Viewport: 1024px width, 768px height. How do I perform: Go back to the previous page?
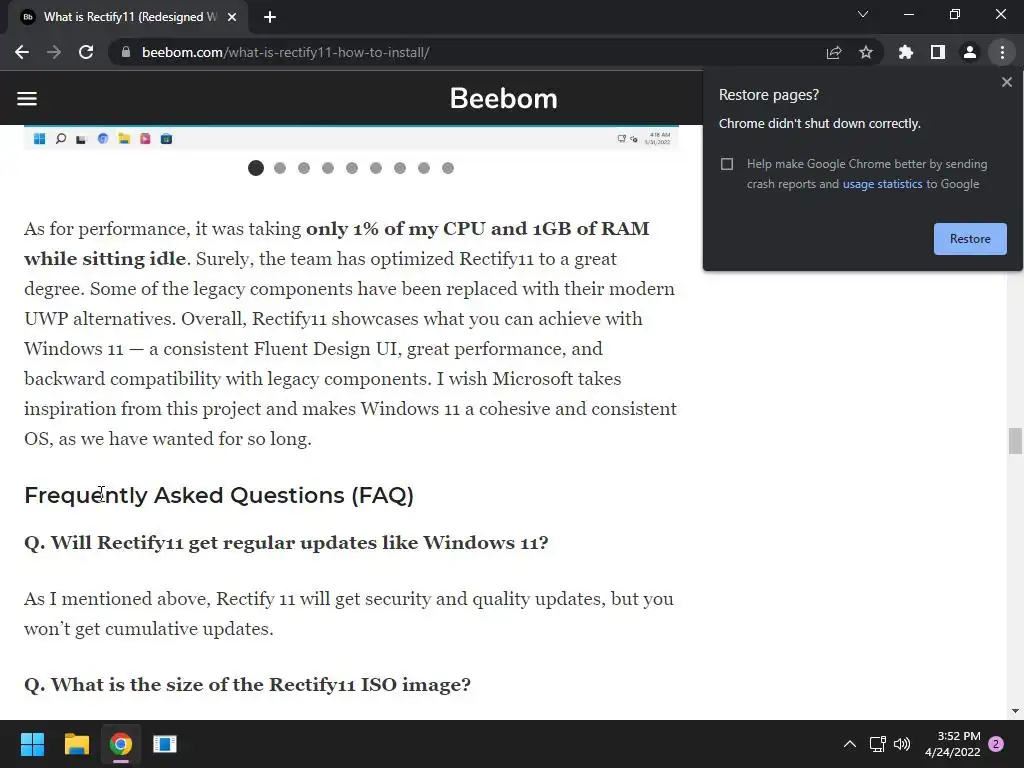(x=22, y=52)
